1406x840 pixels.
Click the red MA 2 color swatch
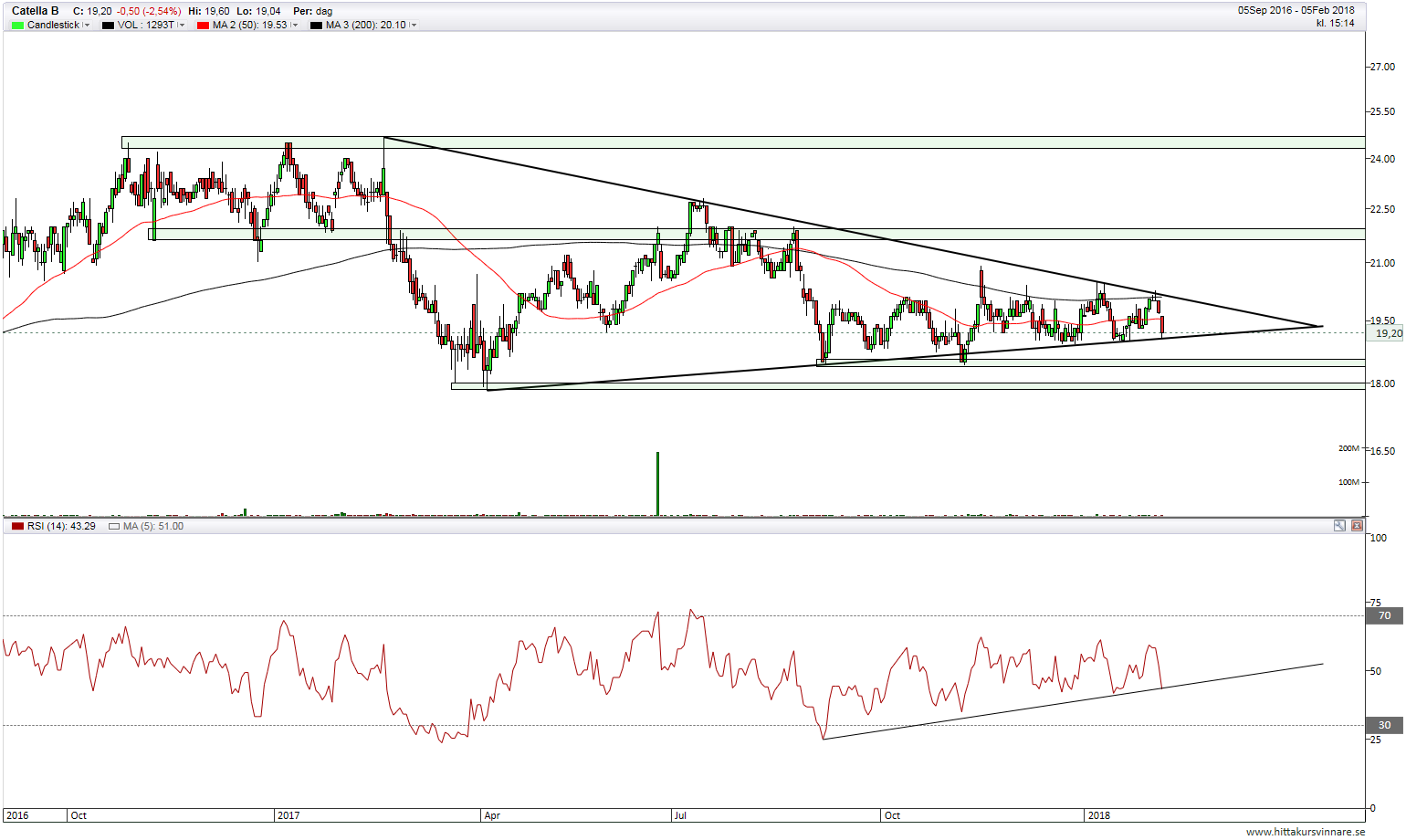point(203,26)
